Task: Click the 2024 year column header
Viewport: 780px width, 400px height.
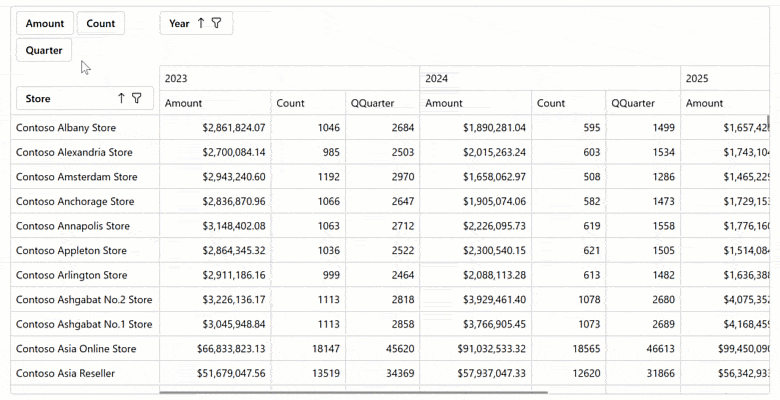Action: pyautogui.click(x=550, y=78)
